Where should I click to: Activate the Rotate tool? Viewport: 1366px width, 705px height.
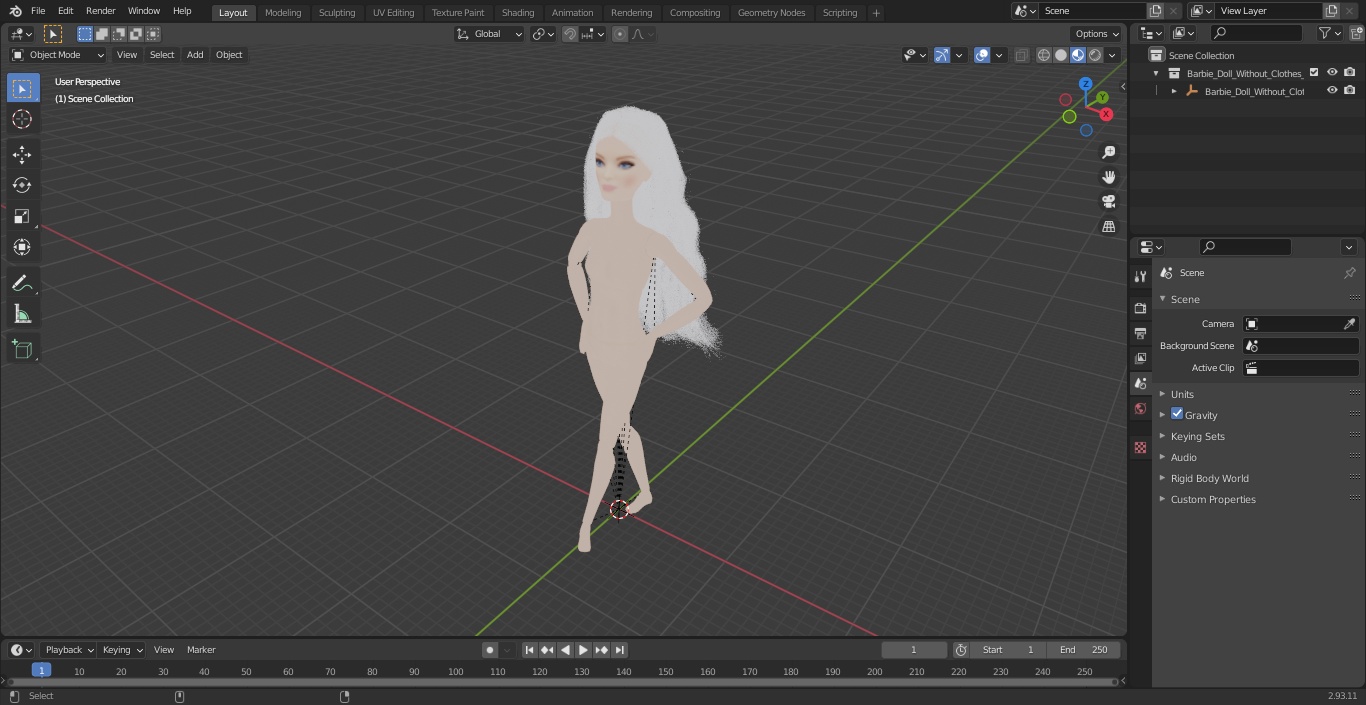(x=22, y=185)
